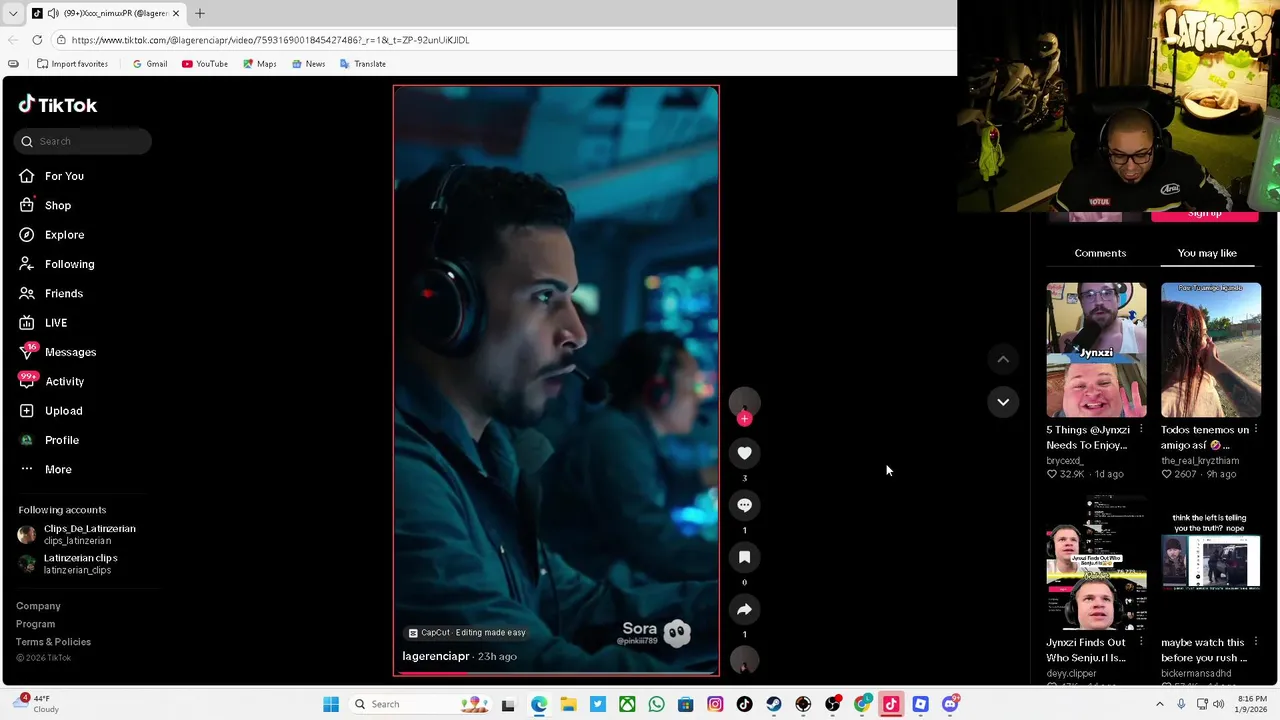Open Microsoft Edge from the taskbar

click(539, 704)
